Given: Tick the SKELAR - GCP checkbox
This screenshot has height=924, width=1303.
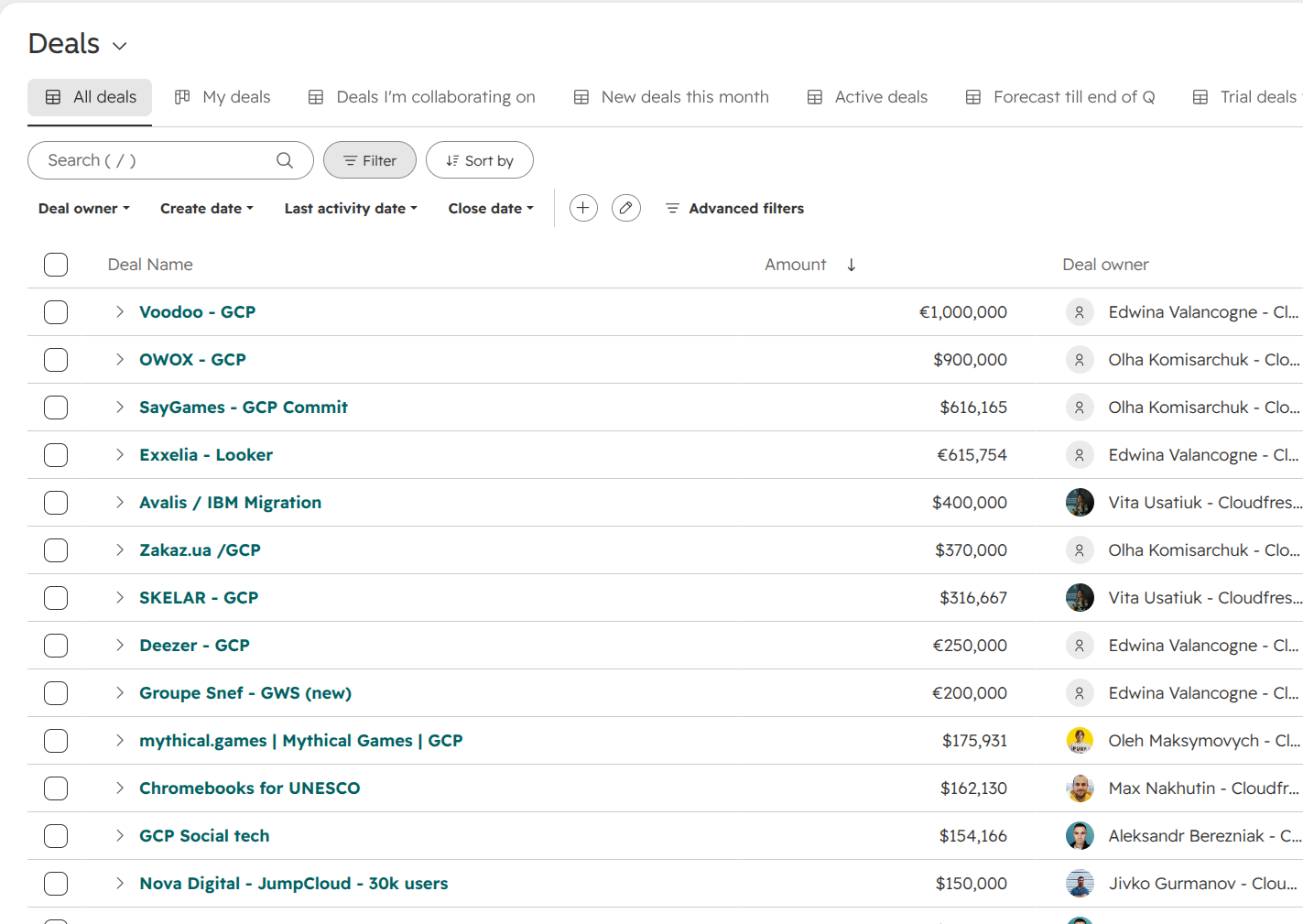Looking at the screenshot, I should 56,598.
